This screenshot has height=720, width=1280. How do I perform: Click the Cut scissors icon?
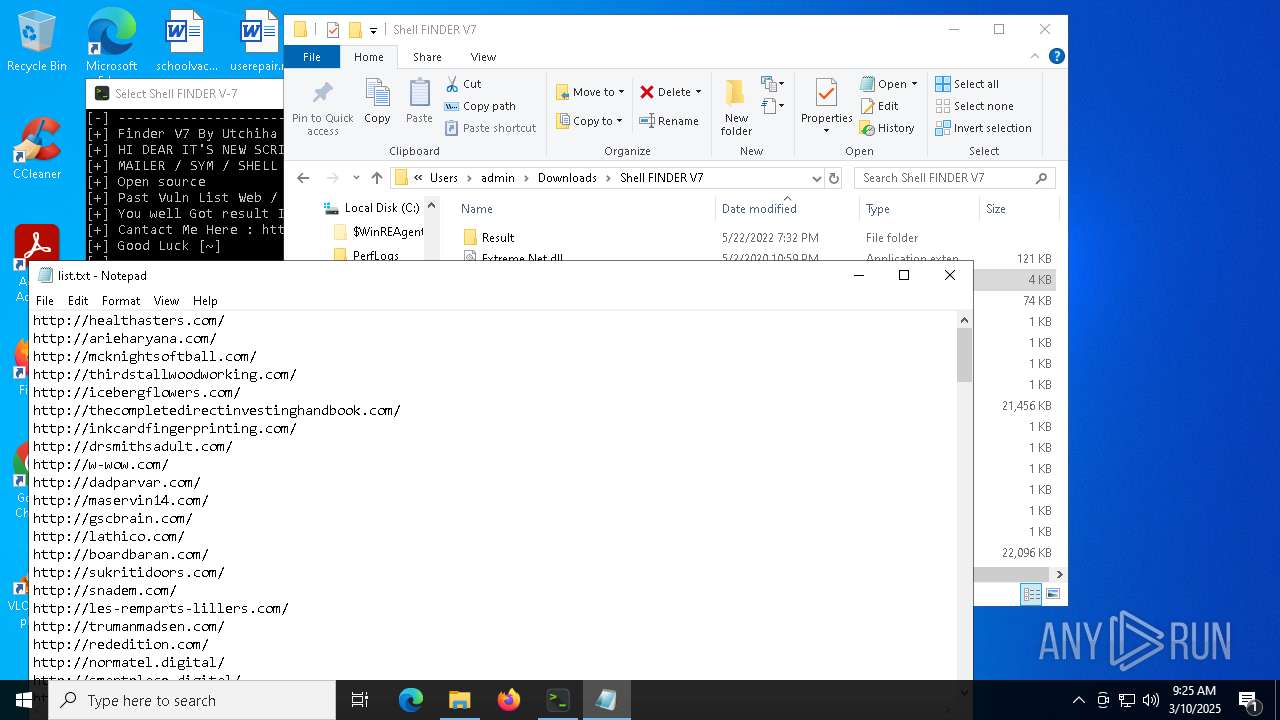452,84
